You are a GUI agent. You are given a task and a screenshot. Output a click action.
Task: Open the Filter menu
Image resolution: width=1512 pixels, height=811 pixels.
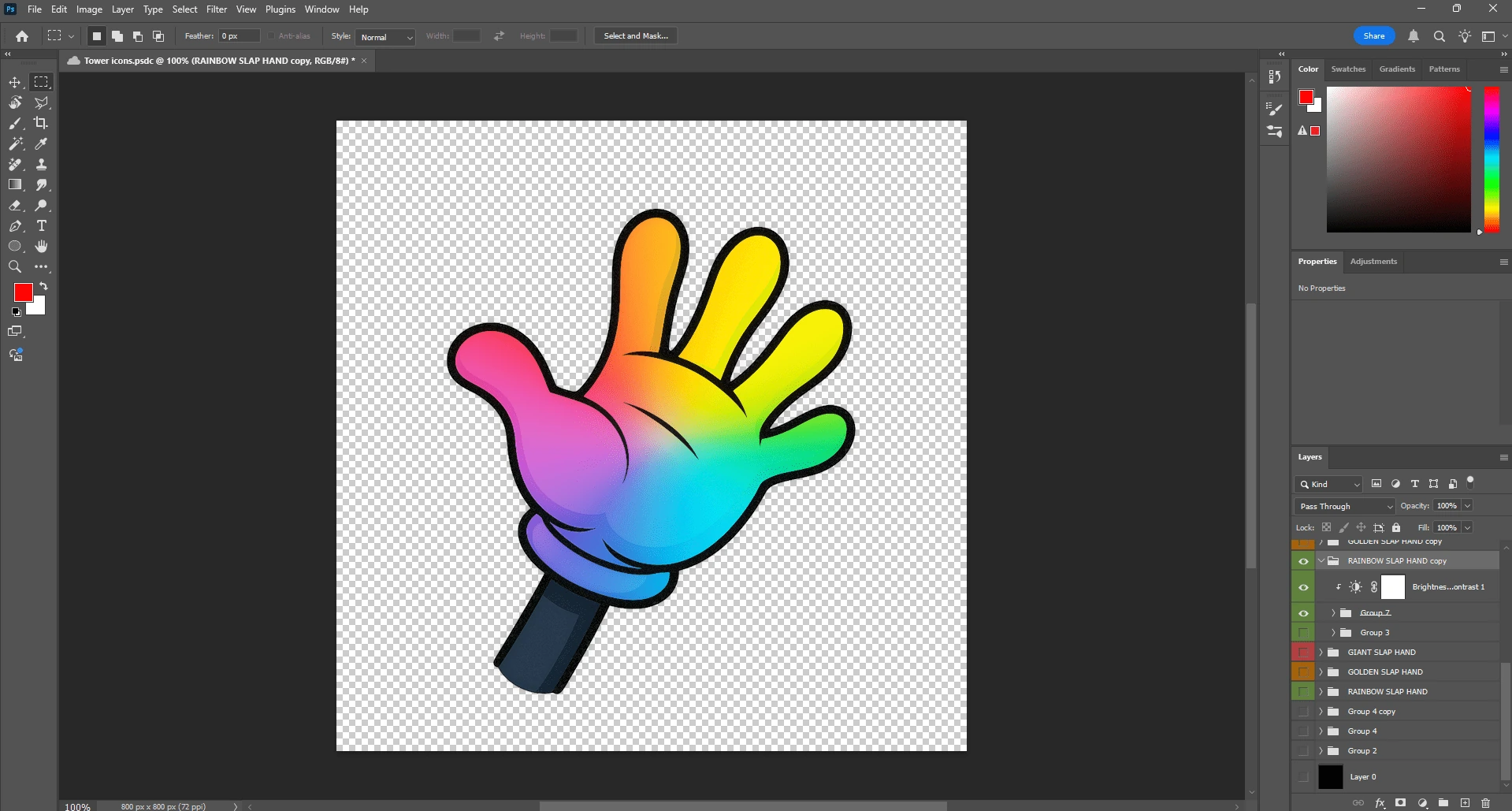217,9
